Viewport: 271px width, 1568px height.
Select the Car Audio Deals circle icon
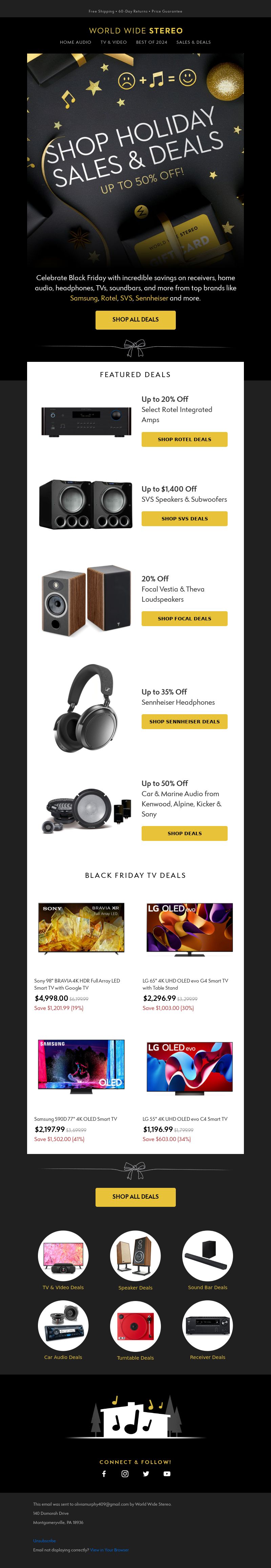[63, 1325]
